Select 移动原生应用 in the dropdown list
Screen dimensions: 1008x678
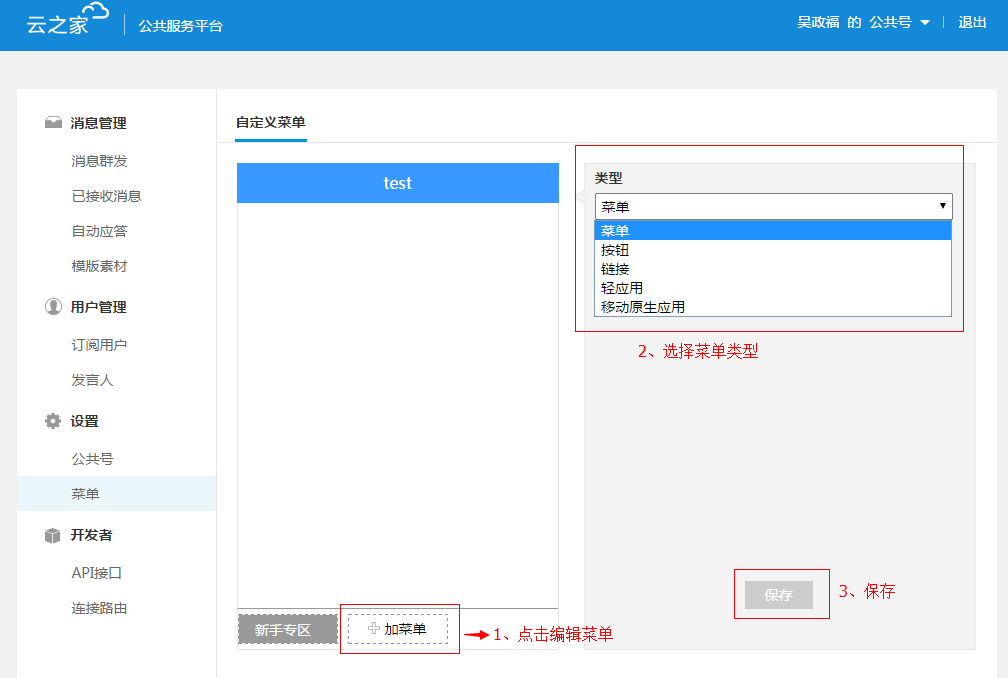643,307
